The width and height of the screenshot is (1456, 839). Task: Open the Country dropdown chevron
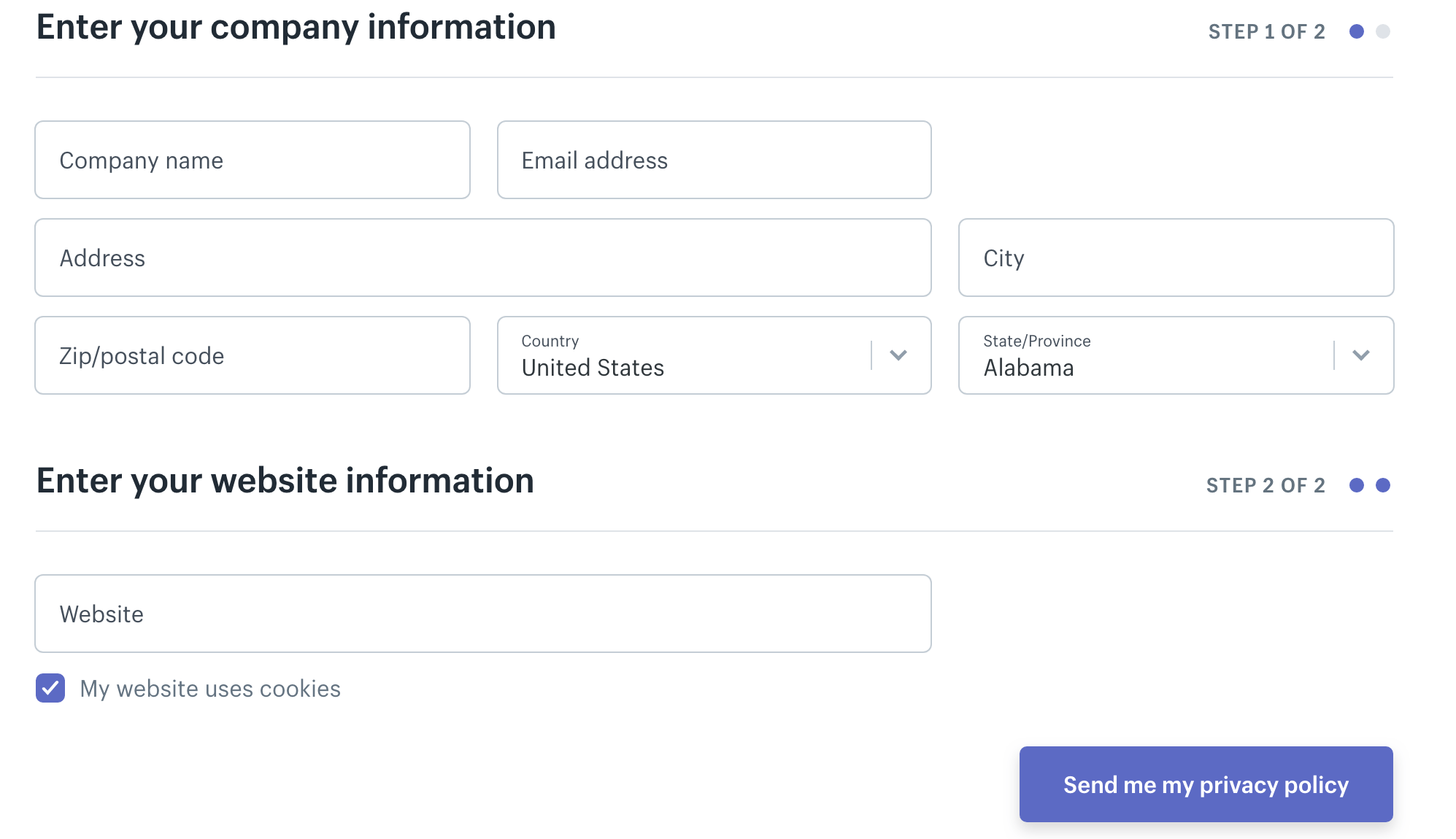[899, 355]
